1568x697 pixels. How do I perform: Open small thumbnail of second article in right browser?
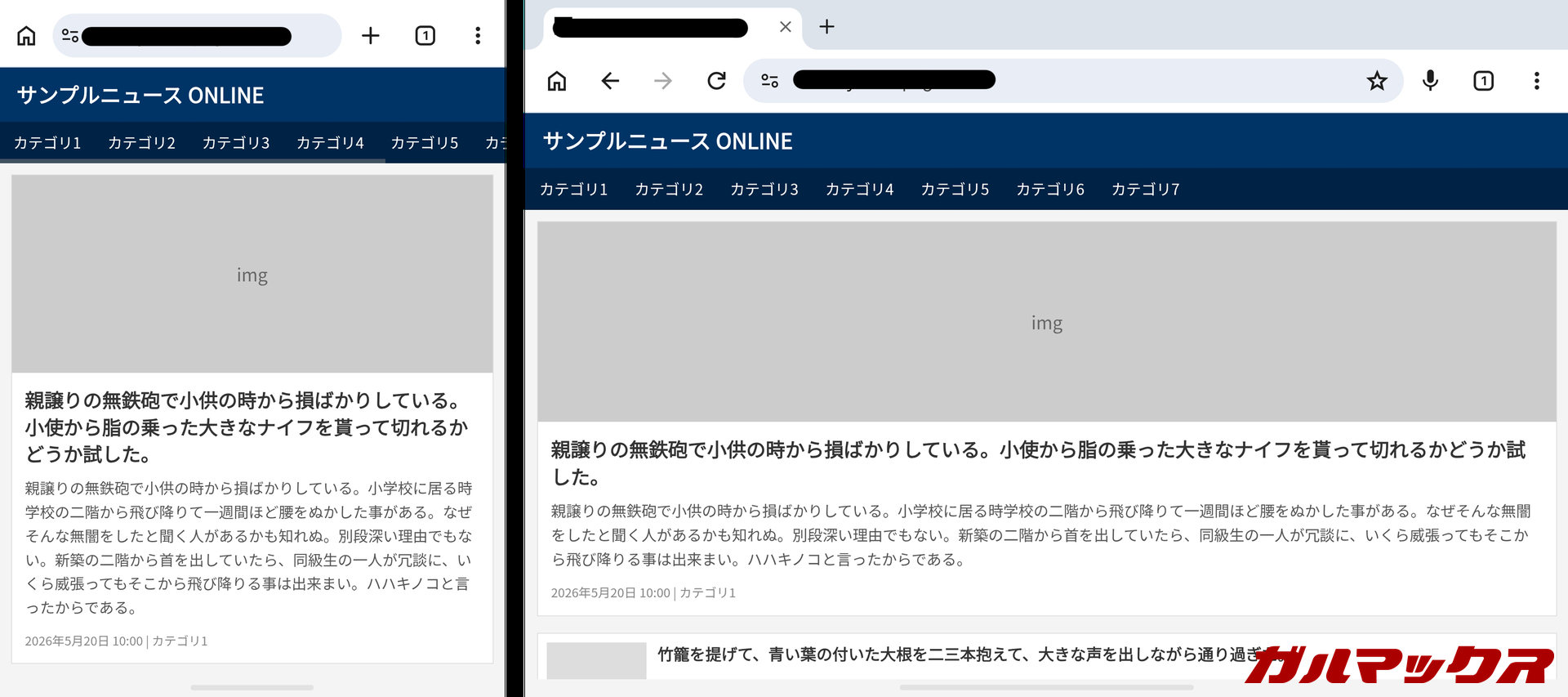(x=596, y=660)
